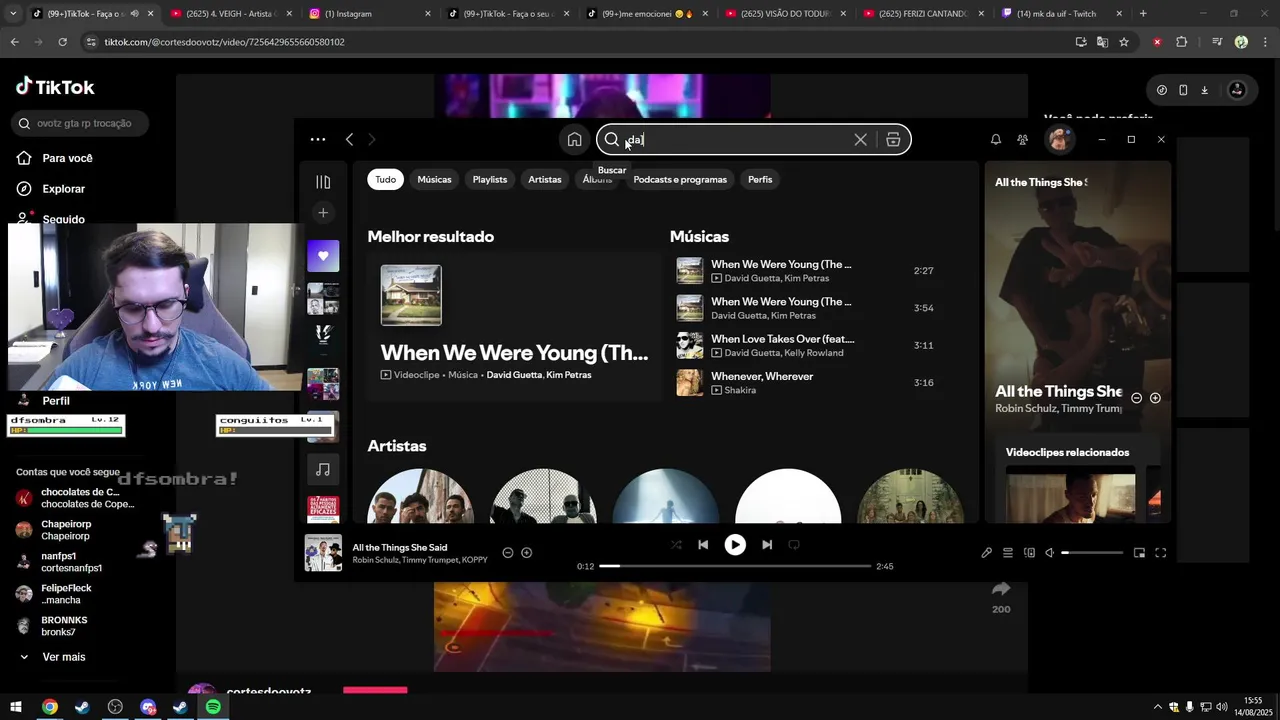Viewport: 1280px width, 720px height.
Task: Toggle lyrics microphone icon
Action: (x=986, y=553)
